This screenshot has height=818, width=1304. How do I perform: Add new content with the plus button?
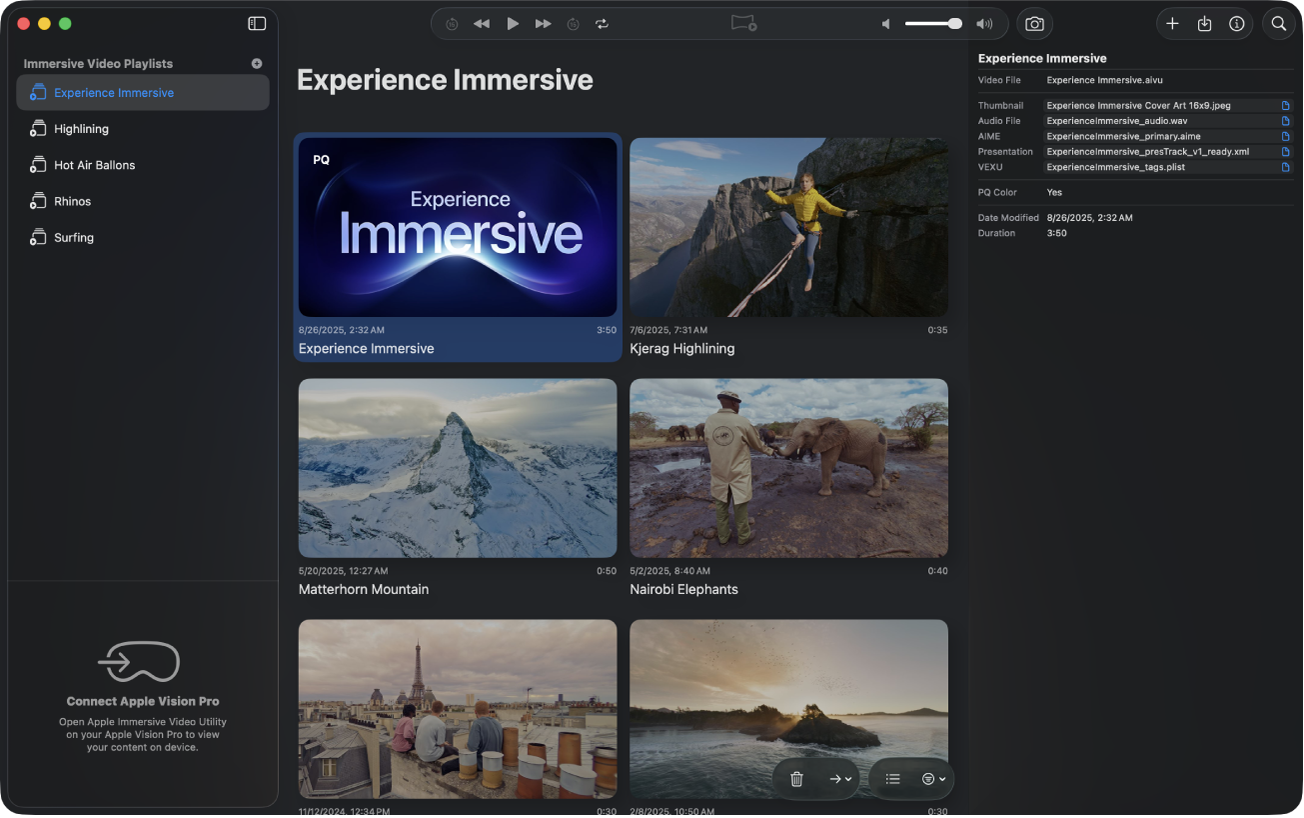(x=1172, y=23)
